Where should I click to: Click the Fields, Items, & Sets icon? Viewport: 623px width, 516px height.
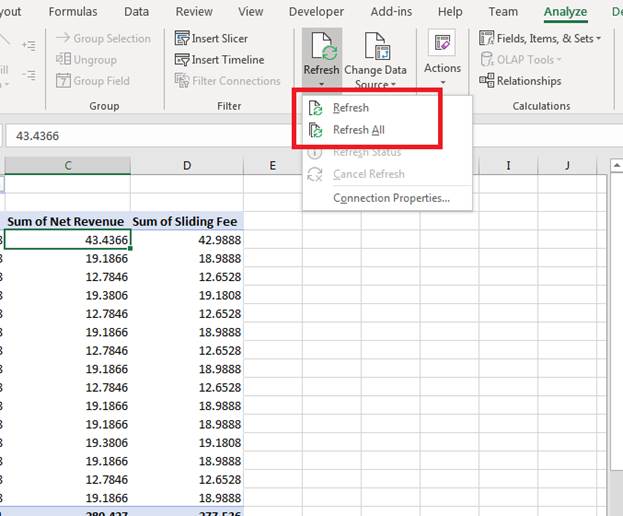tap(486, 38)
